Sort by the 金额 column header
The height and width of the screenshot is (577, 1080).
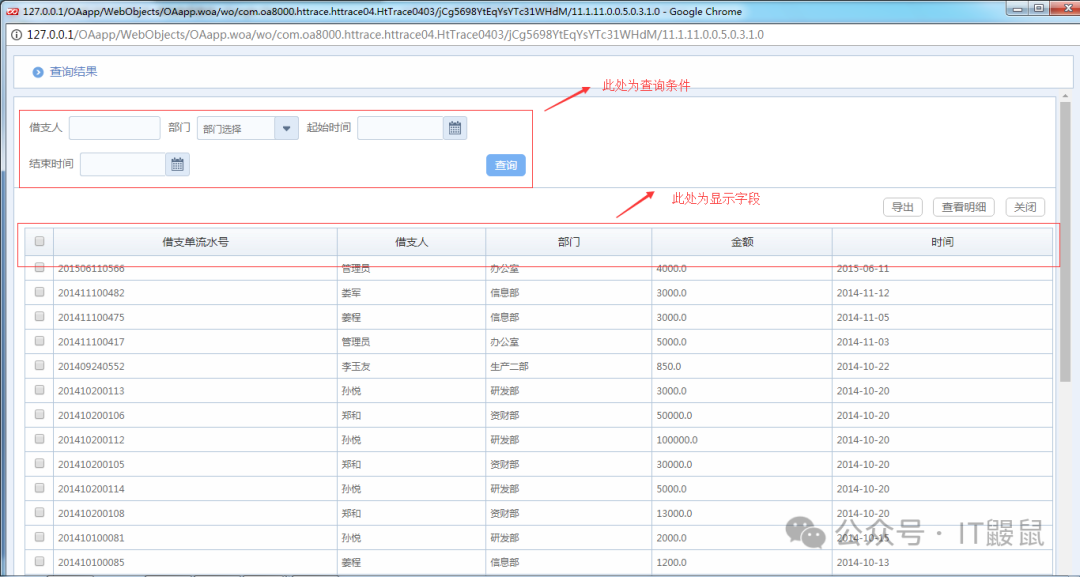point(741,242)
